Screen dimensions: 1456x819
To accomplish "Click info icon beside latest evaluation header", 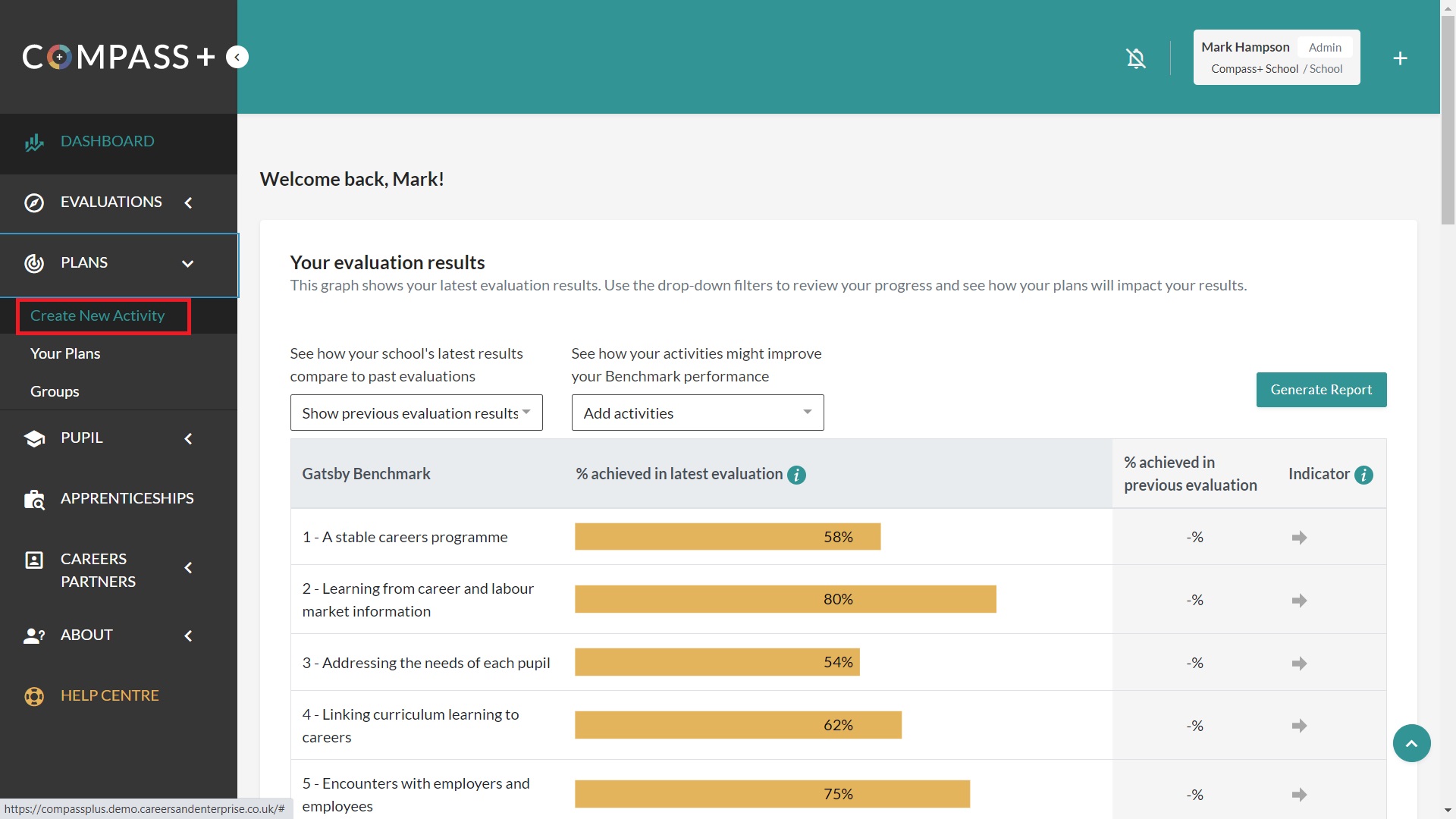I will coord(796,475).
